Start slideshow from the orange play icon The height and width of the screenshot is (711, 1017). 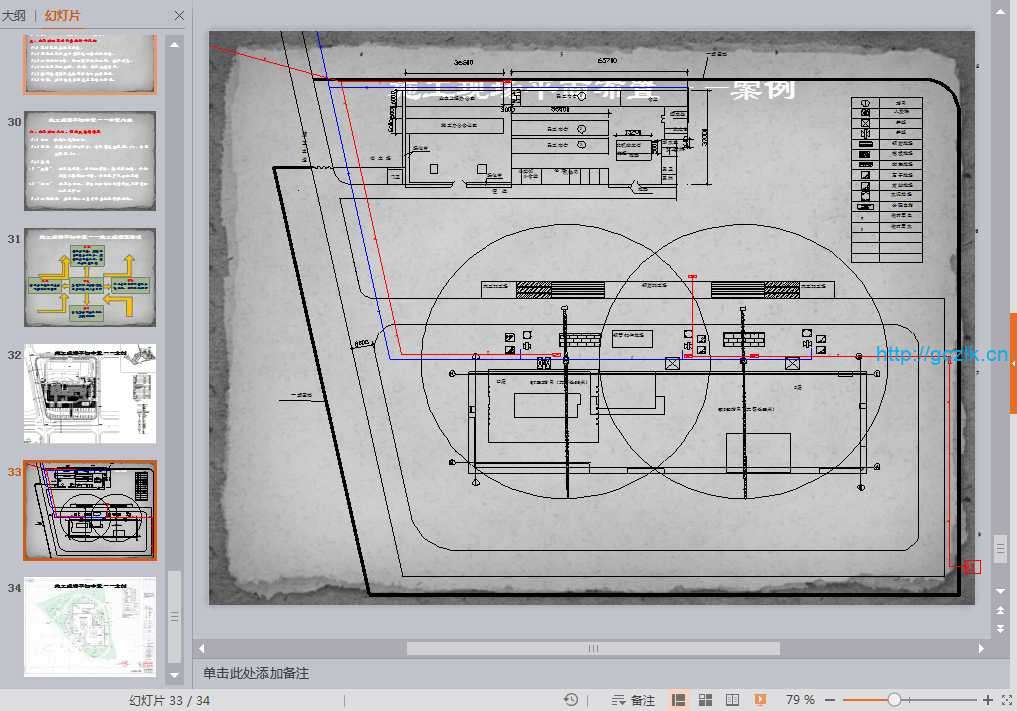760,700
